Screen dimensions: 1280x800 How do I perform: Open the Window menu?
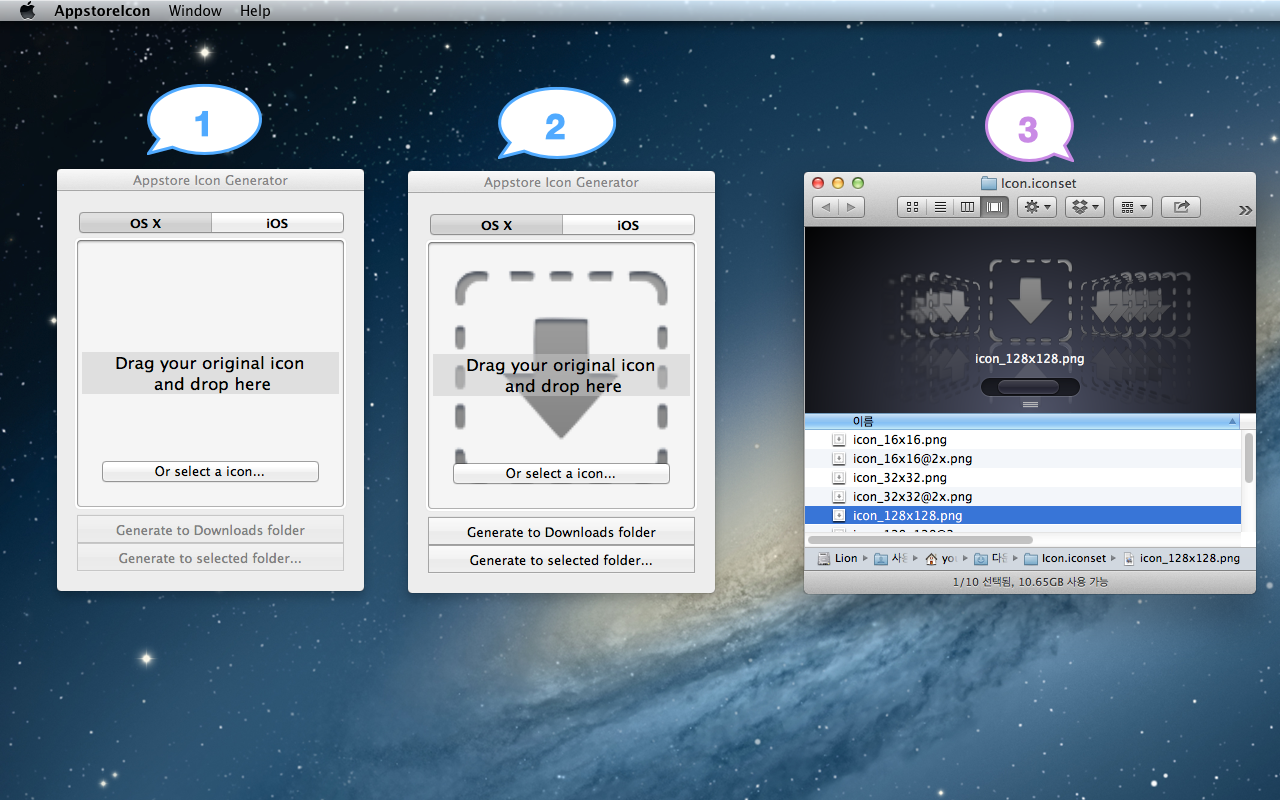pyautogui.click(x=195, y=11)
